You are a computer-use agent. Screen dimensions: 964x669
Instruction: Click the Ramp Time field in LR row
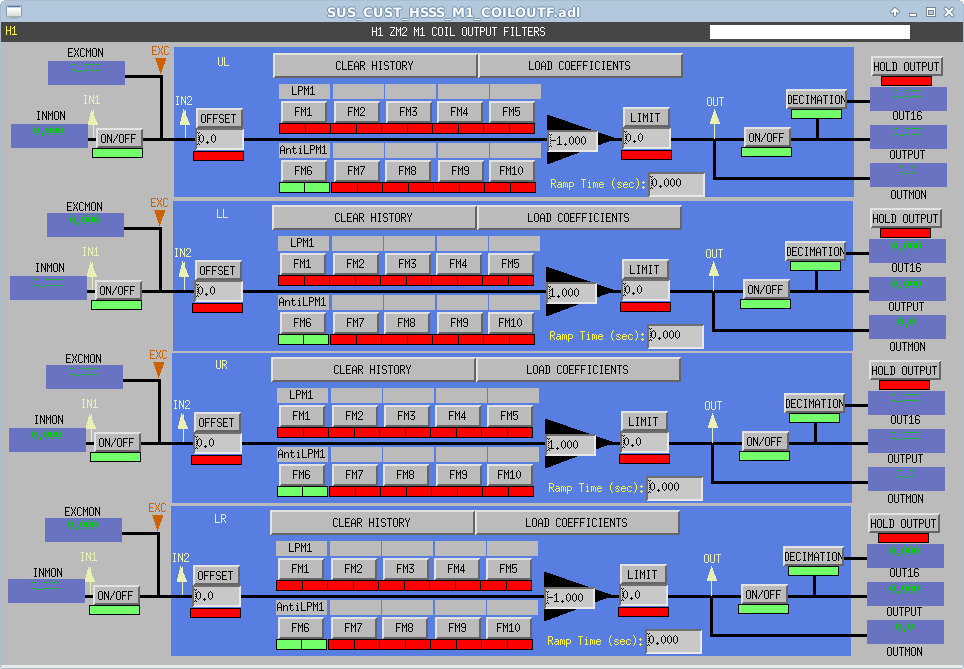coord(673,640)
